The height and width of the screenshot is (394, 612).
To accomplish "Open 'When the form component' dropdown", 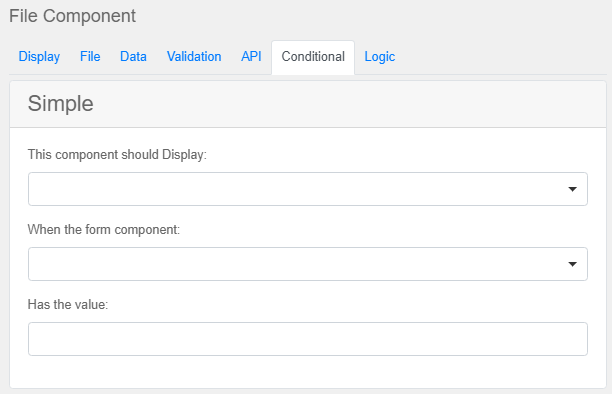I will click(308, 264).
